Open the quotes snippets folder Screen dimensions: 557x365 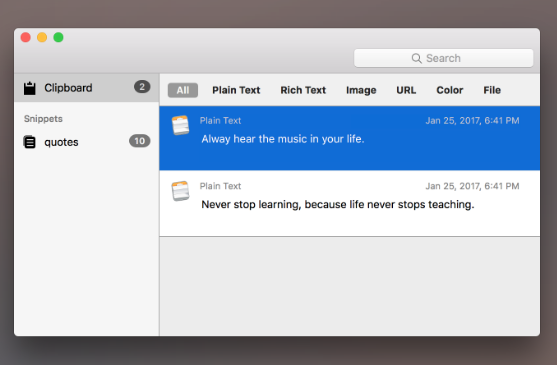[87, 142]
